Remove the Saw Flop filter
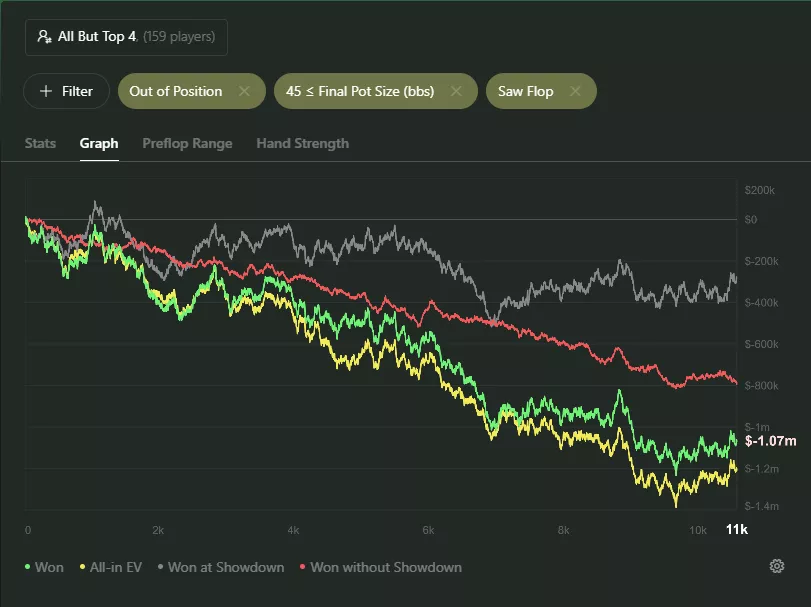The width and height of the screenshot is (811, 607). (x=575, y=91)
